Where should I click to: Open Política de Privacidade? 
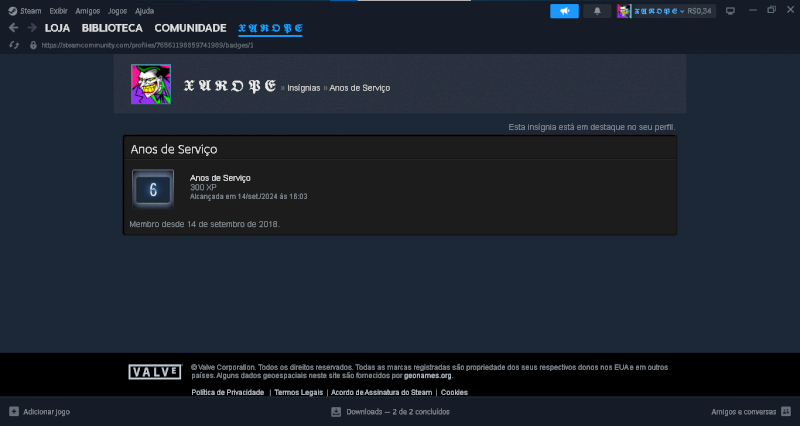[x=228, y=392]
